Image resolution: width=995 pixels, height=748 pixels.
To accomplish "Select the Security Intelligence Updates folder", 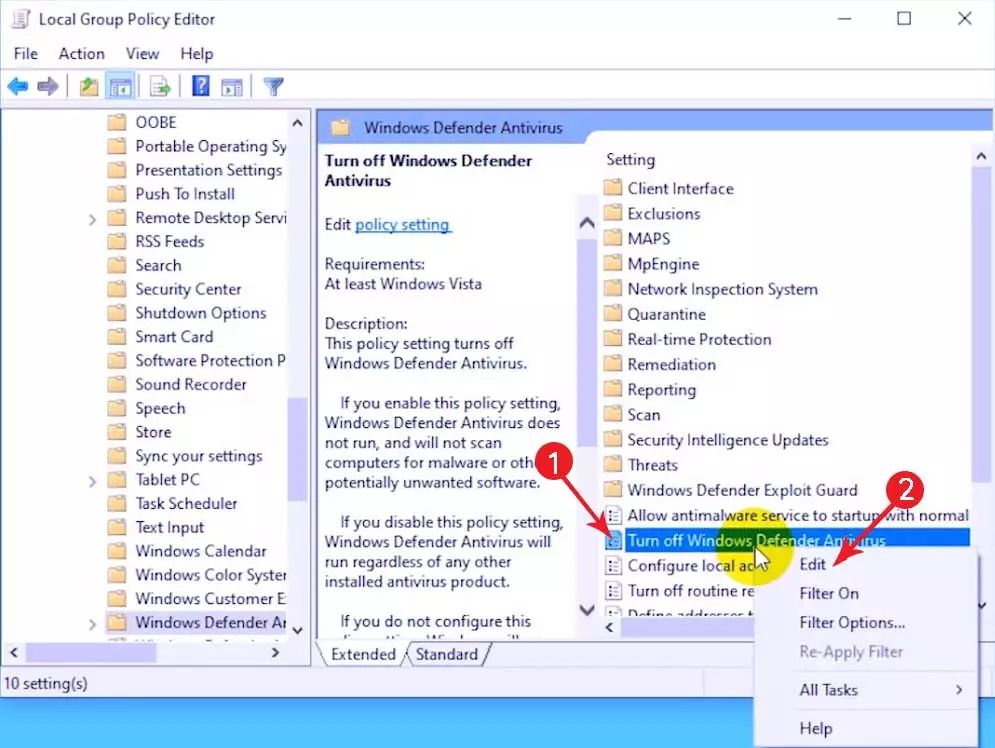I will pos(728,440).
